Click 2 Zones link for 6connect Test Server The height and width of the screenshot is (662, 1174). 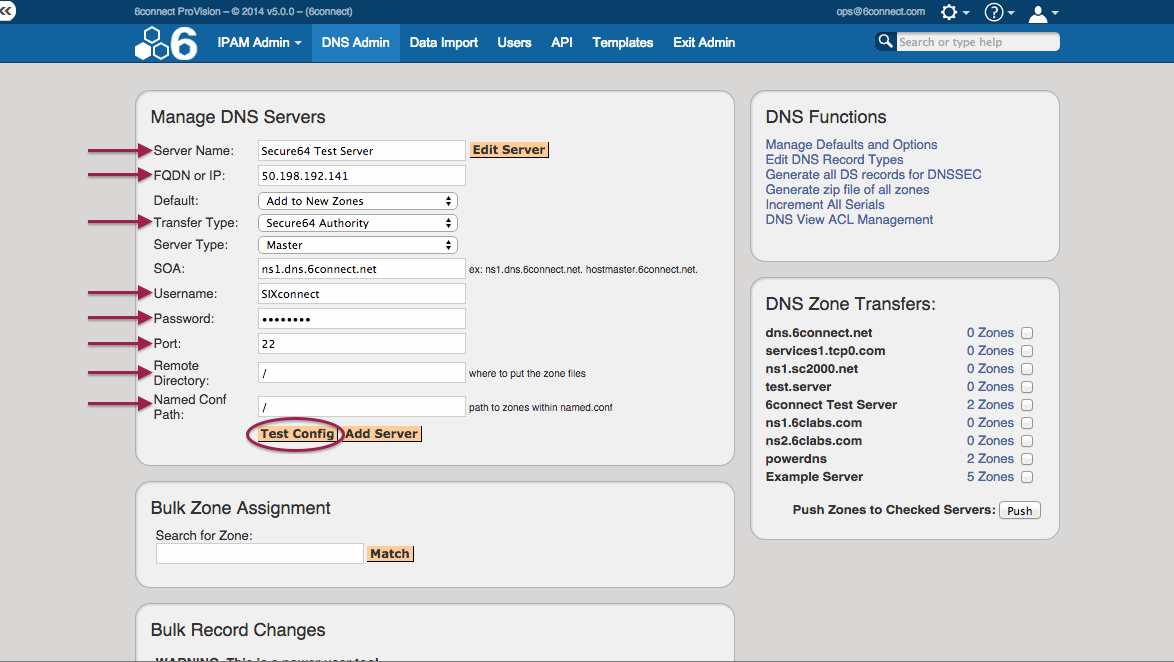[990, 405]
